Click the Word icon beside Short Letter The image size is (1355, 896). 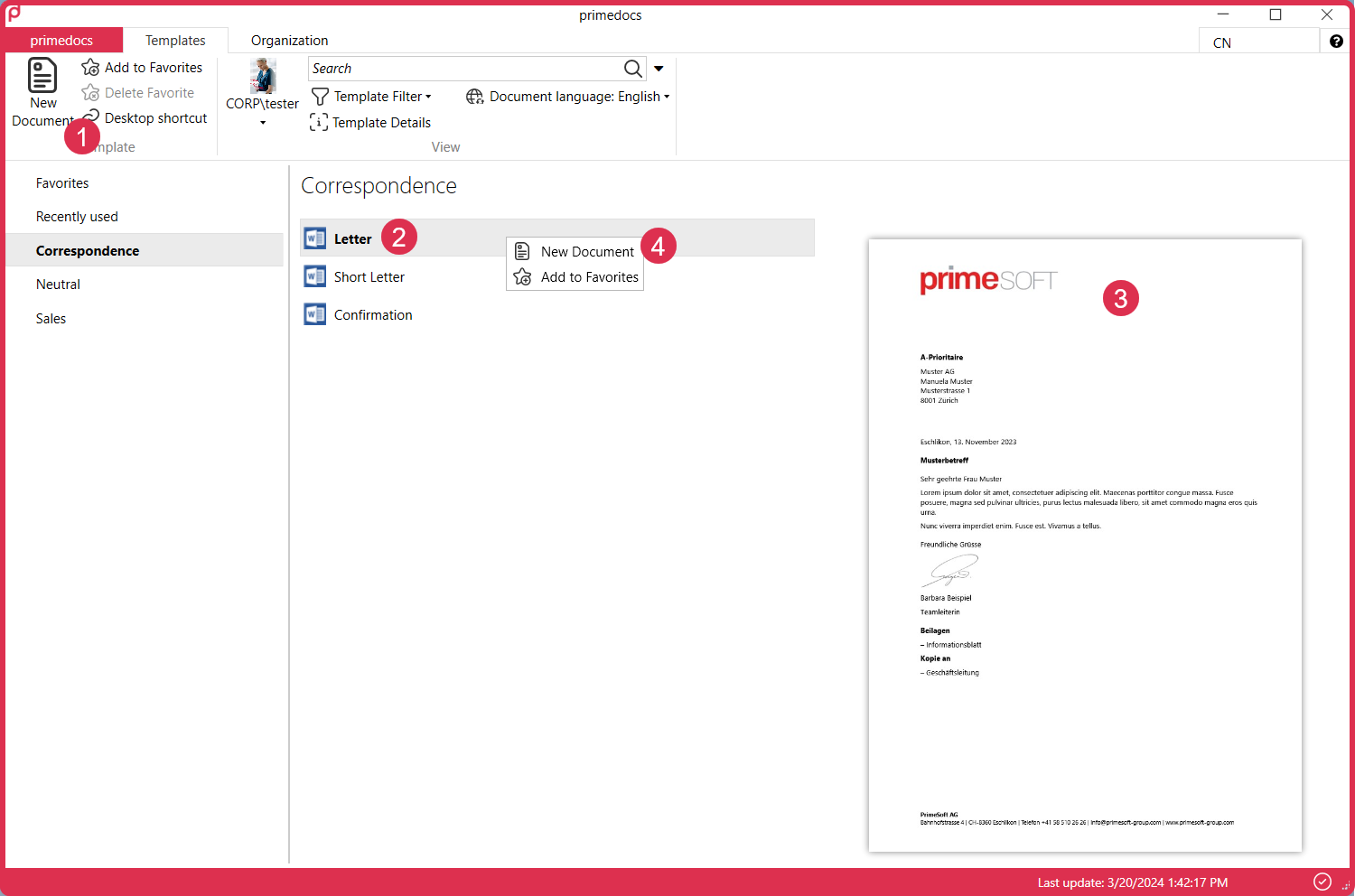pos(315,276)
